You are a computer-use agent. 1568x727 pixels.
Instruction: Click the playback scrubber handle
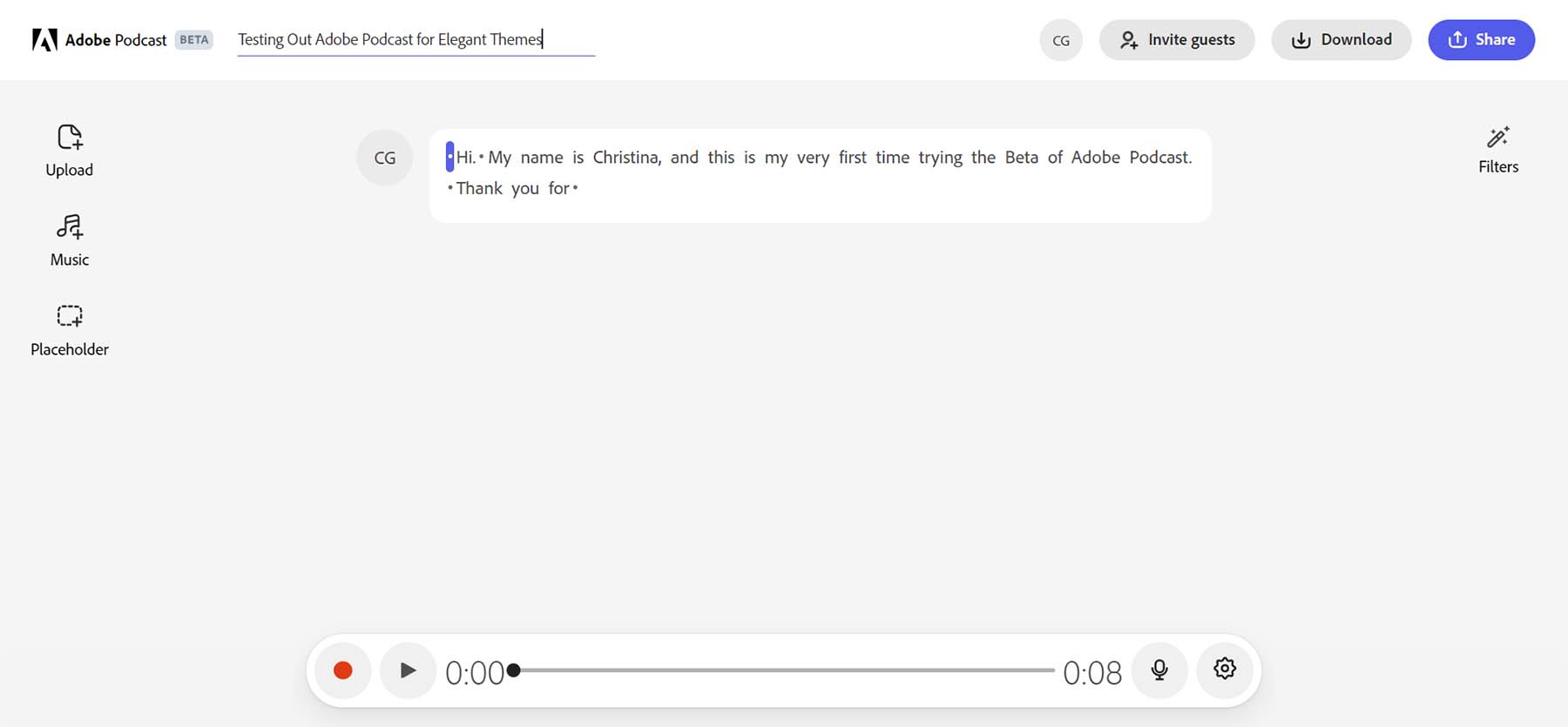pyautogui.click(x=514, y=670)
